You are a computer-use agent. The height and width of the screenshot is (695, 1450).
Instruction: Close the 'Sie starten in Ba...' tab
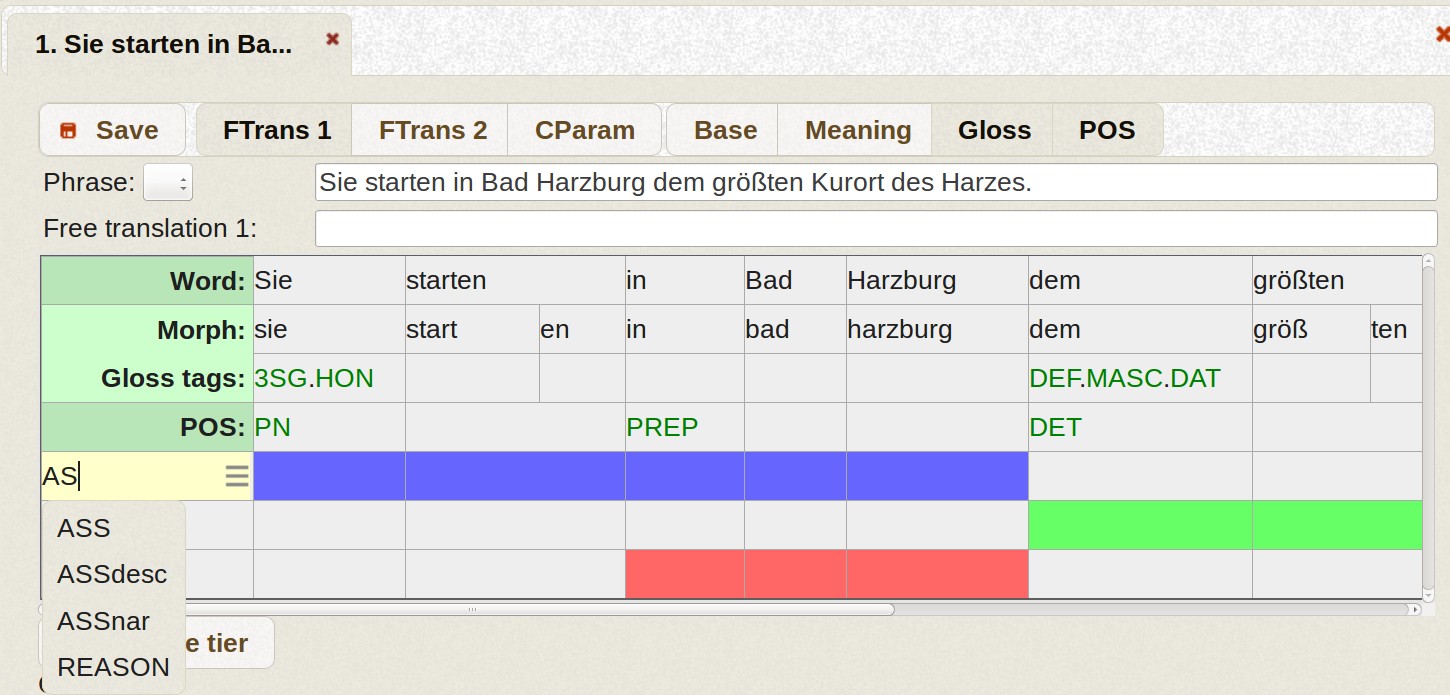[333, 39]
